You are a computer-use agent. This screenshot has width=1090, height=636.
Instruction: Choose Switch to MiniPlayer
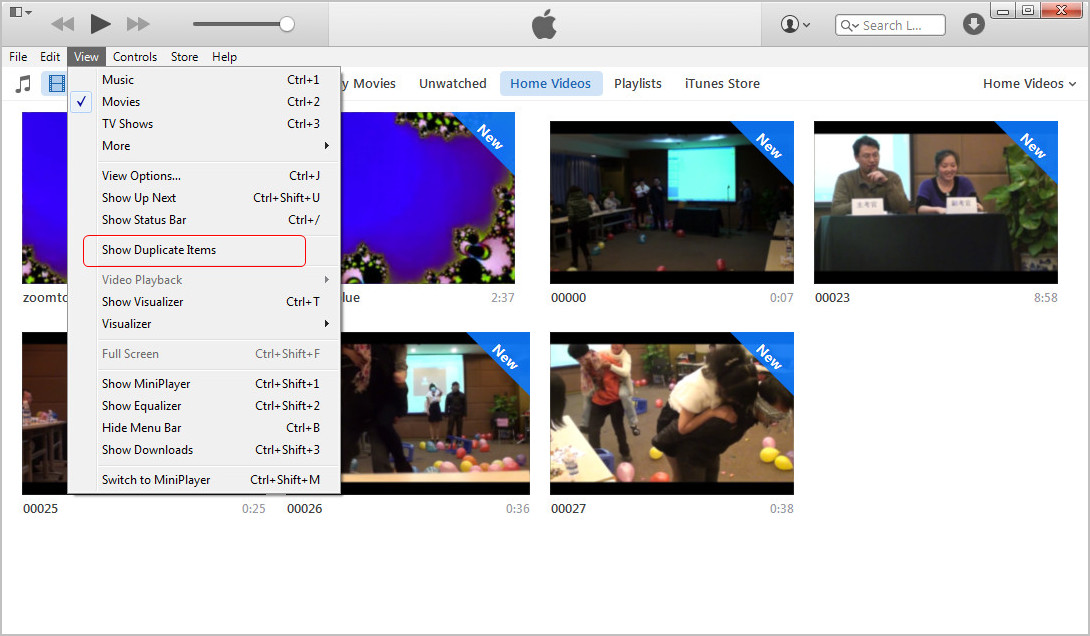click(x=204, y=480)
